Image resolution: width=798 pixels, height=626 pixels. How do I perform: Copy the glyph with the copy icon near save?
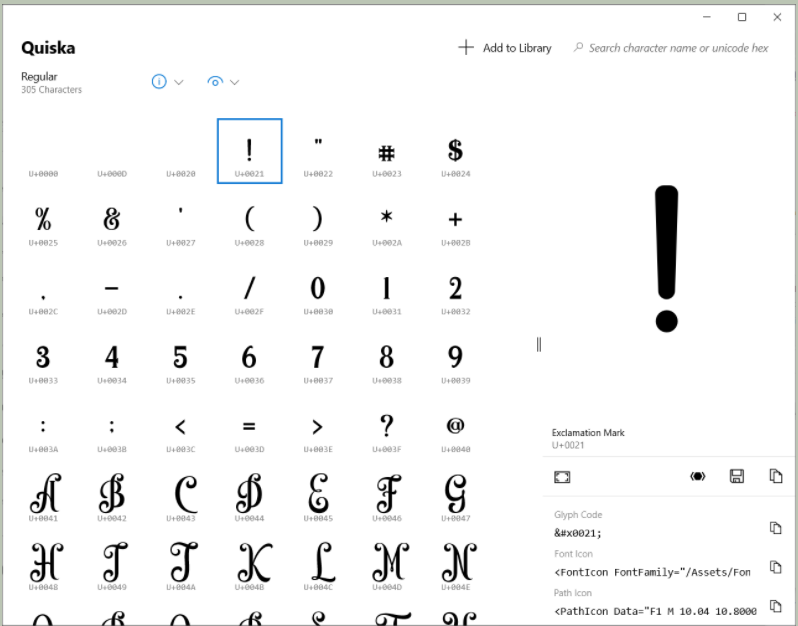pos(776,476)
